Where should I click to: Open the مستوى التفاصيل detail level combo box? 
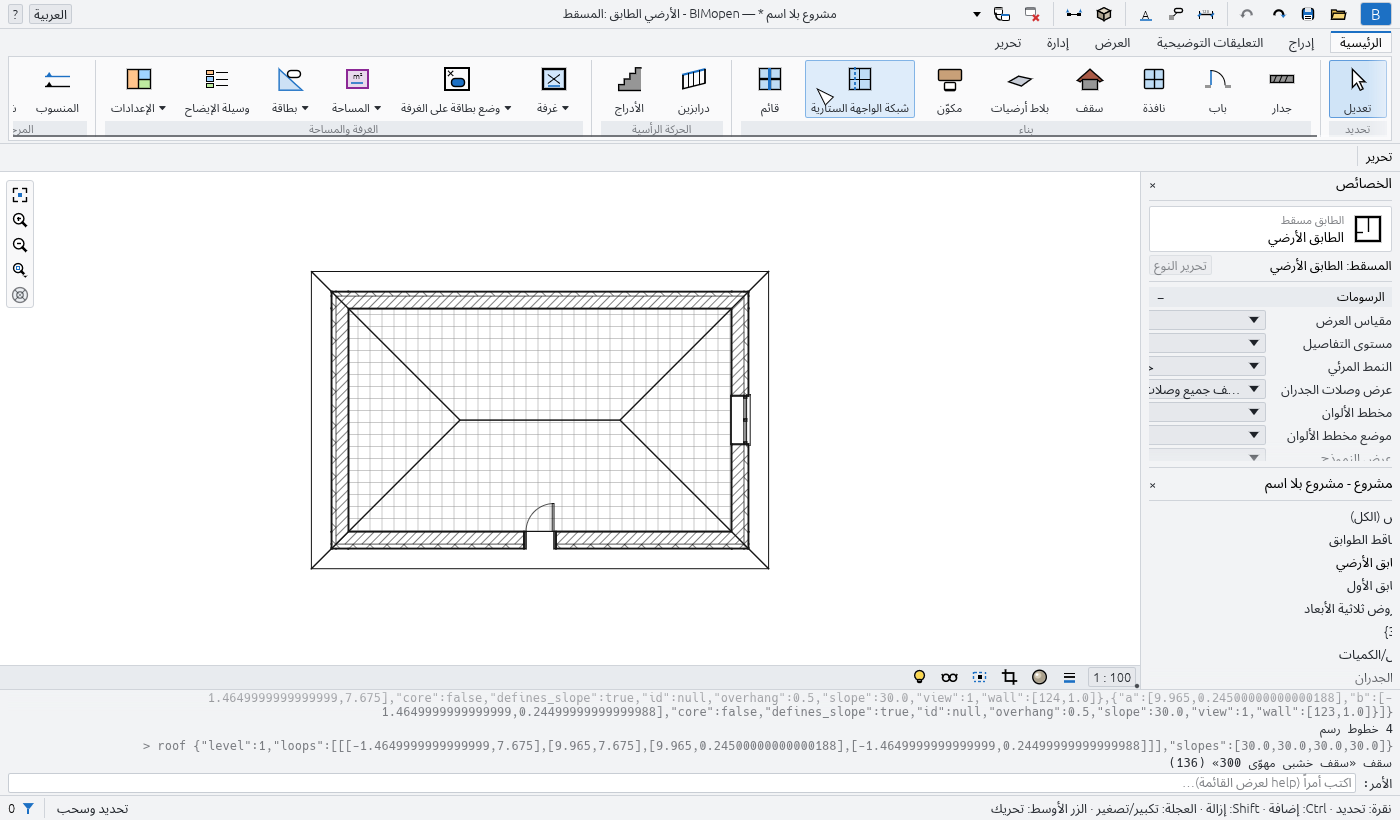[1207, 343]
